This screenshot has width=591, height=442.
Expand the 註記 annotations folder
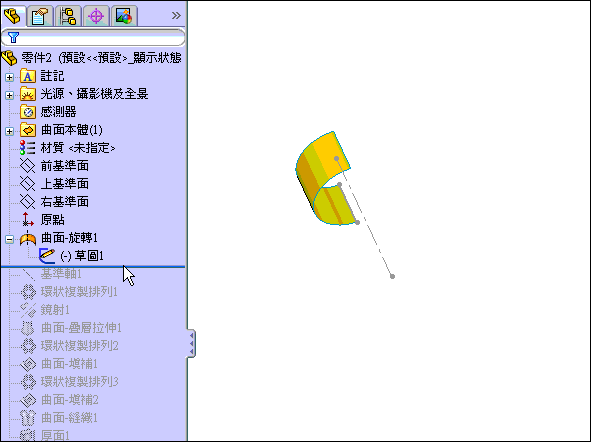coord(9,77)
